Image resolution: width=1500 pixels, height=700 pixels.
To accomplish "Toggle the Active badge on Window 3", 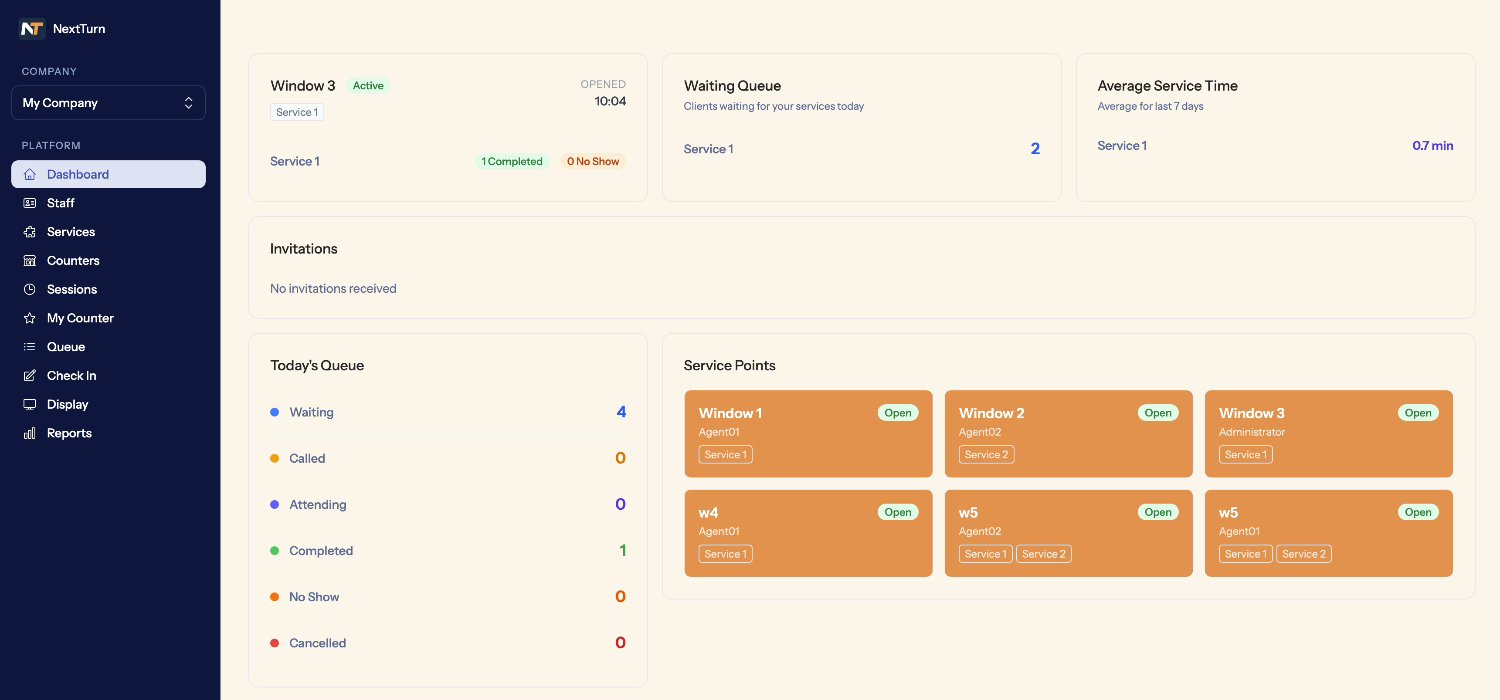I will point(368,86).
